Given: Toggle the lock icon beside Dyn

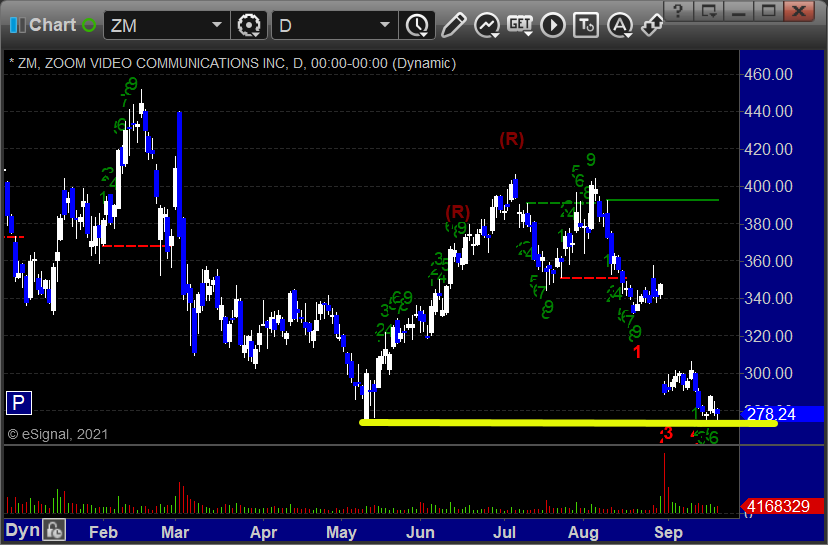Looking at the screenshot, I should click(54, 530).
